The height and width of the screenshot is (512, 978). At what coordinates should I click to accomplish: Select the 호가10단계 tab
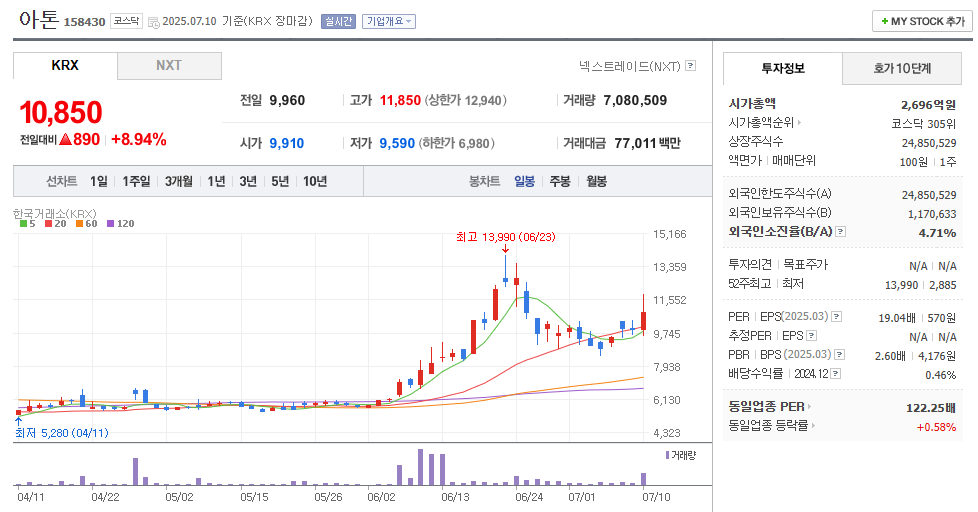click(x=902, y=69)
